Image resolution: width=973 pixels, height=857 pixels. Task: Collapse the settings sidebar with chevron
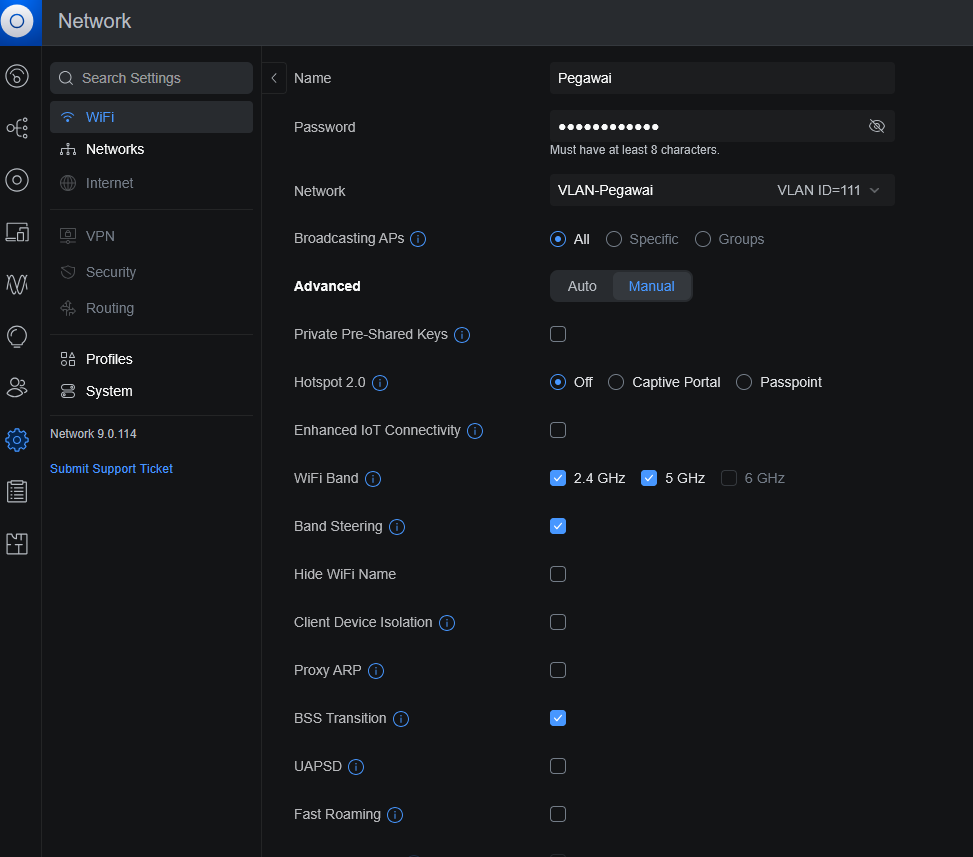point(274,78)
